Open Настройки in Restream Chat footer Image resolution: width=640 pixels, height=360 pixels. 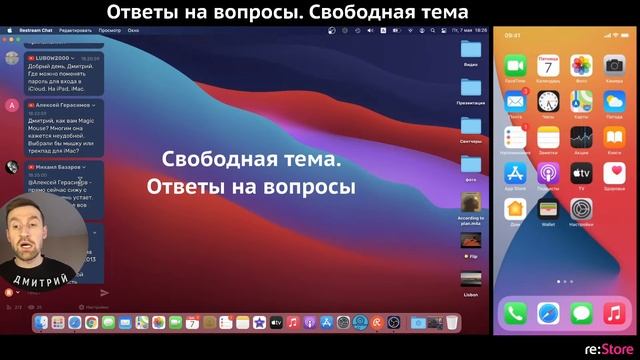[x=94, y=307]
